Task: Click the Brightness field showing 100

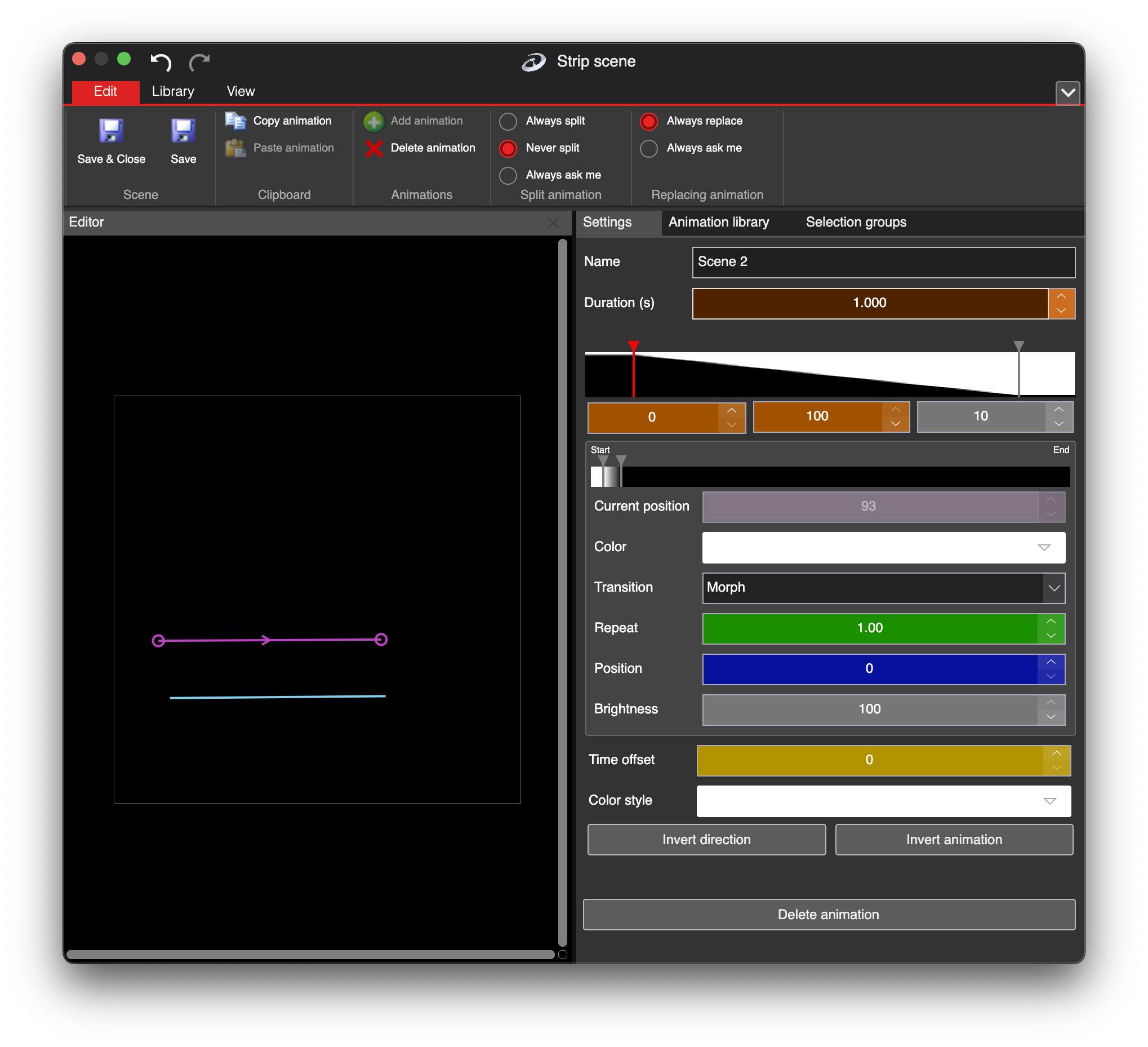Action: tap(869, 709)
